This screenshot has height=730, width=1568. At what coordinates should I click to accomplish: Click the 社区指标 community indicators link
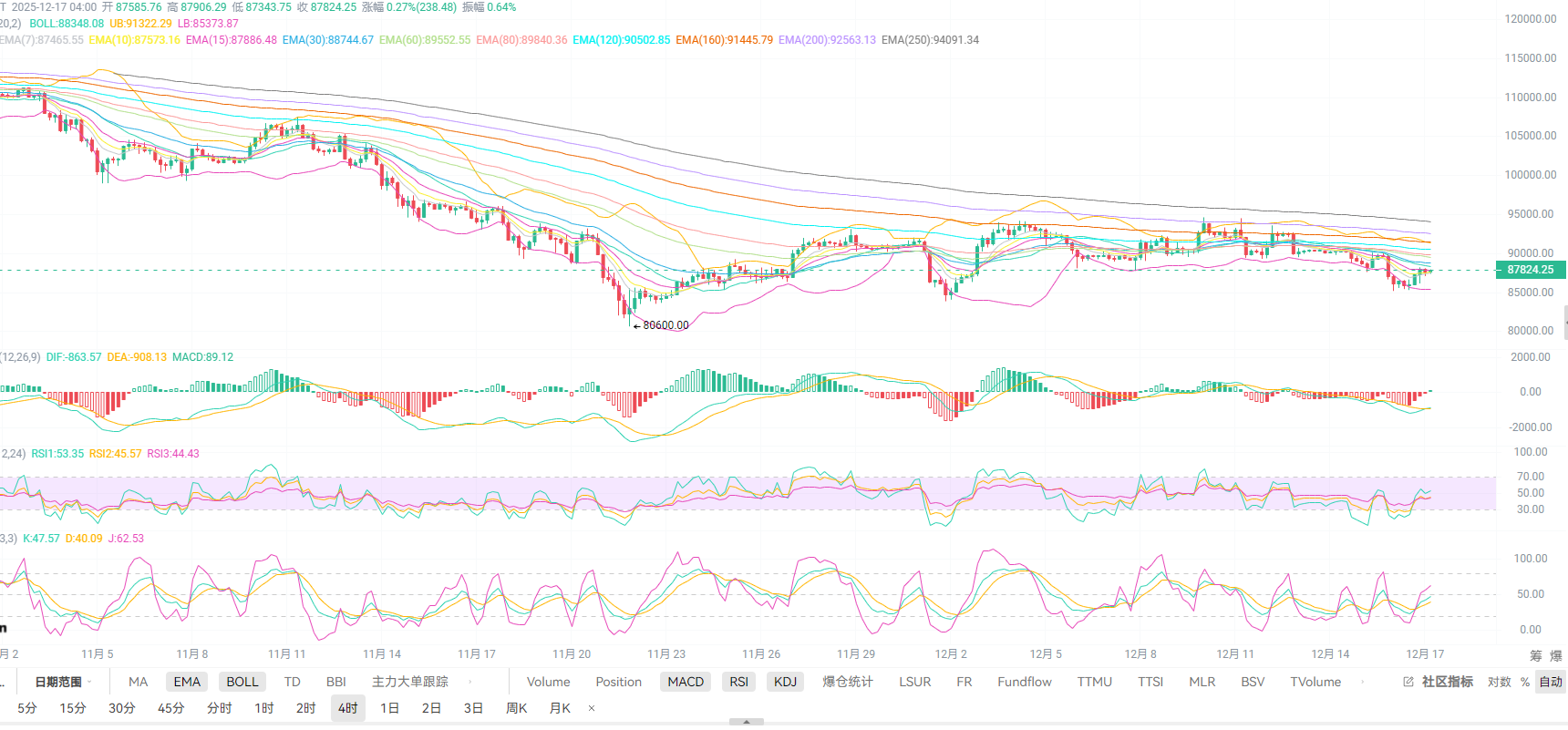1447,682
